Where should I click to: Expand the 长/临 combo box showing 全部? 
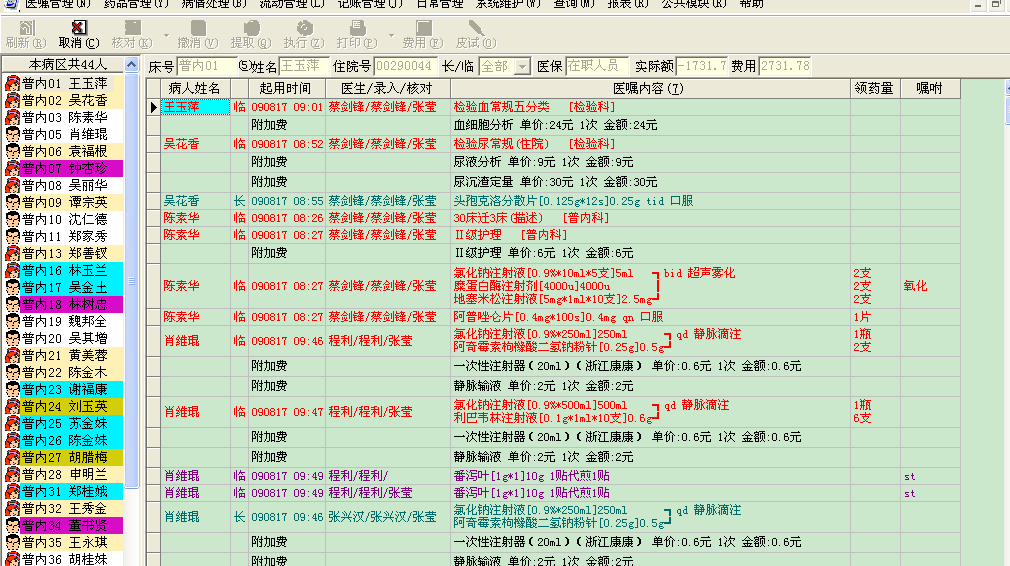pos(522,66)
